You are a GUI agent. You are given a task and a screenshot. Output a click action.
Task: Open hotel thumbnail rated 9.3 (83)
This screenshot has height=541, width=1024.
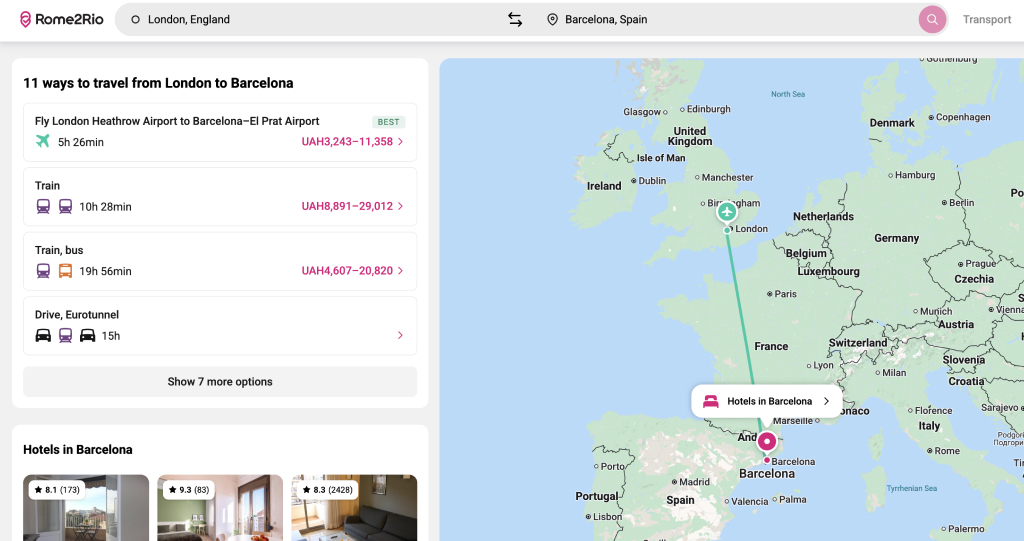220,508
